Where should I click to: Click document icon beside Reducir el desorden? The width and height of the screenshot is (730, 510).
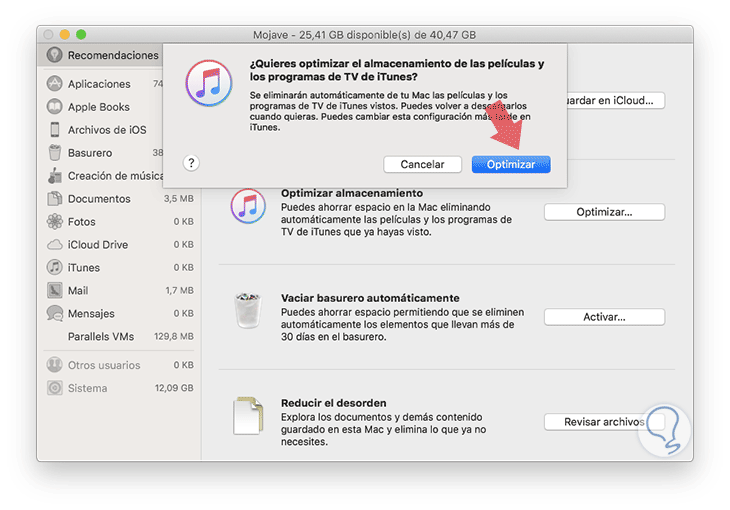(x=248, y=415)
